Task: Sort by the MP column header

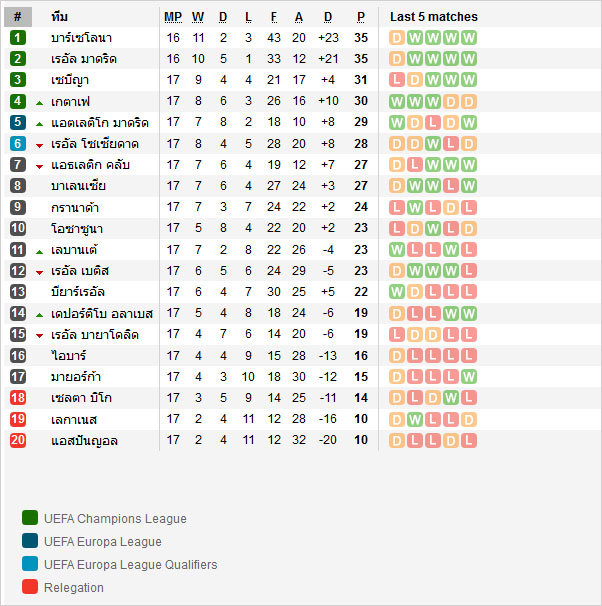Action: (x=173, y=17)
